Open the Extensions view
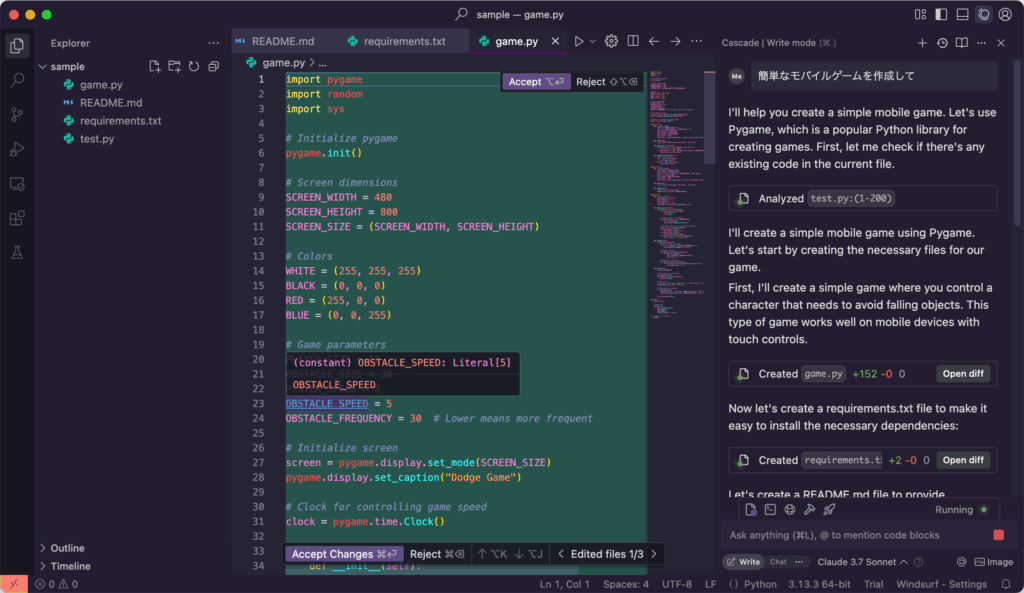The image size is (1024, 593). (x=18, y=218)
